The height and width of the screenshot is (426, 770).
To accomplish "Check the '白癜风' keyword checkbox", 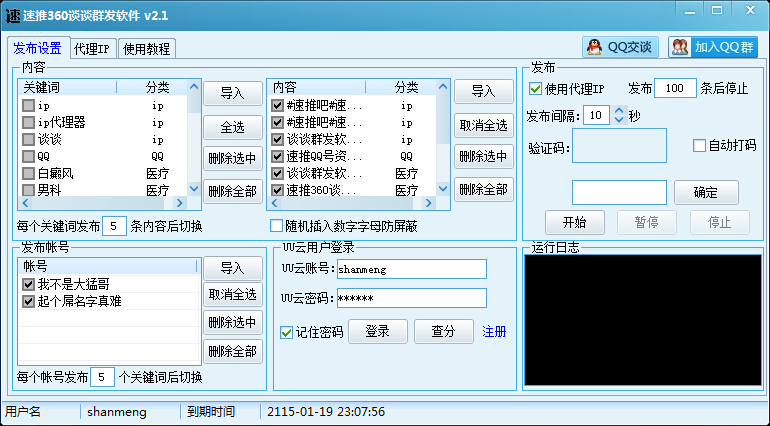I will (28, 173).
